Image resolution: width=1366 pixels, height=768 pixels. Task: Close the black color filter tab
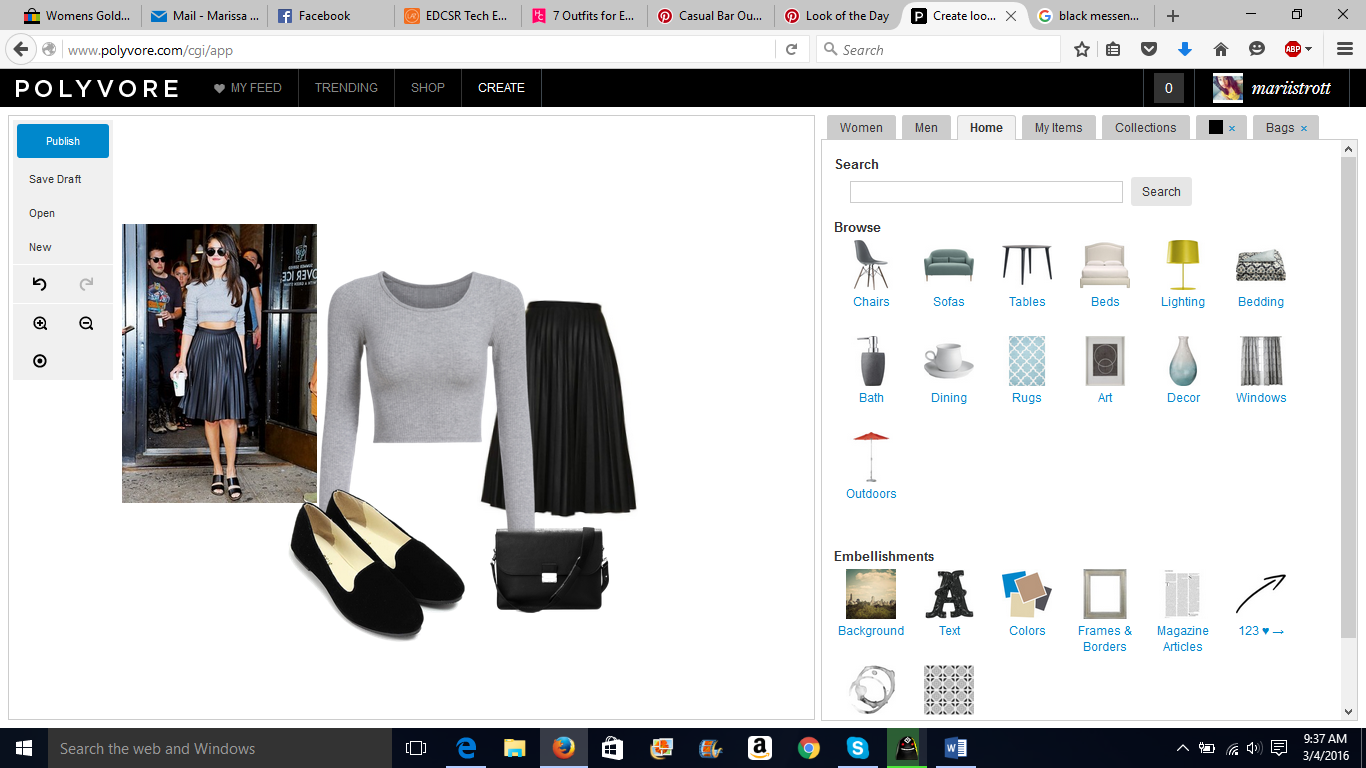point(1232,128)
